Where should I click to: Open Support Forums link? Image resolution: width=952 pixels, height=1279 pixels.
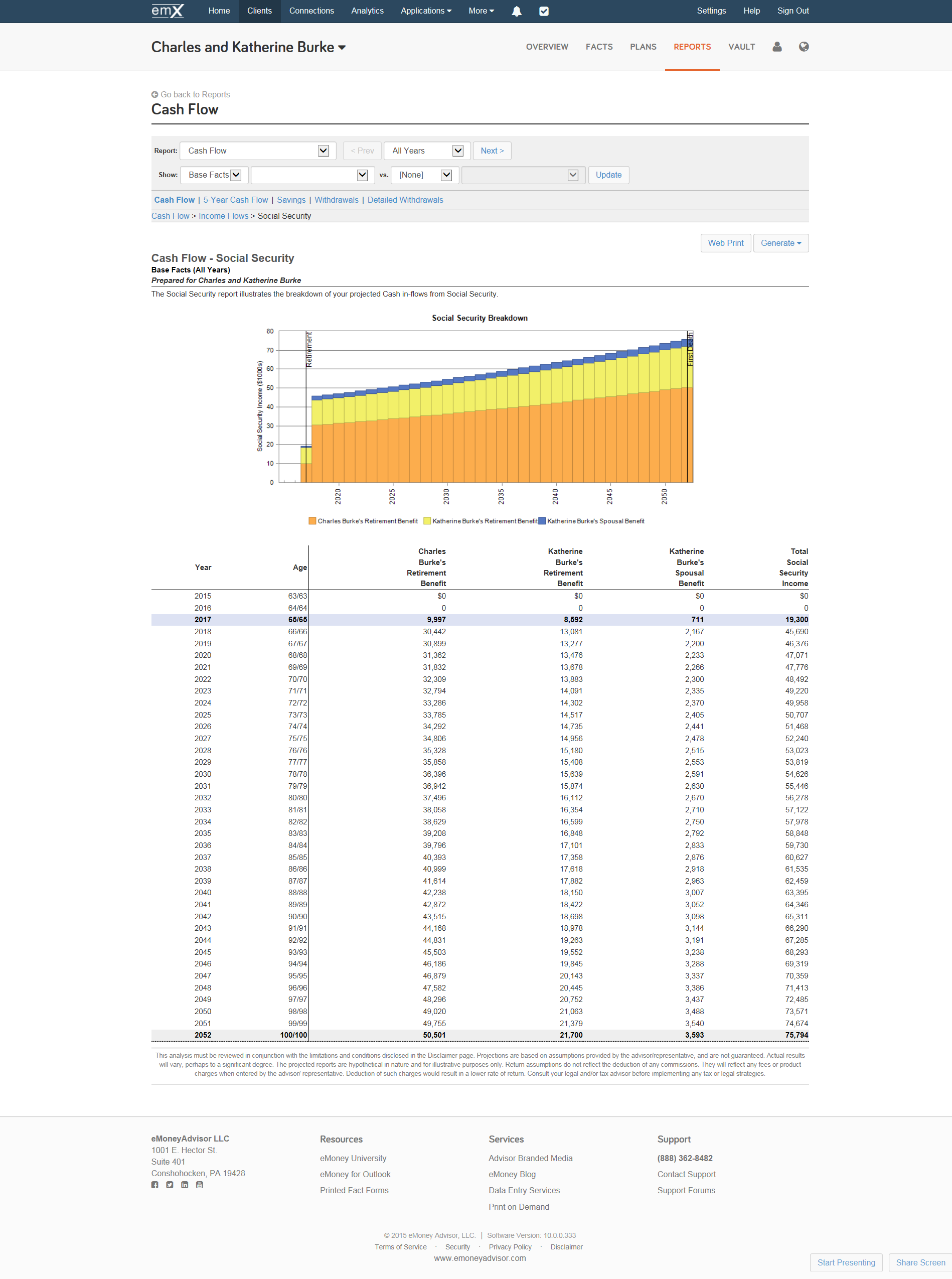(x=686, y=1191)
